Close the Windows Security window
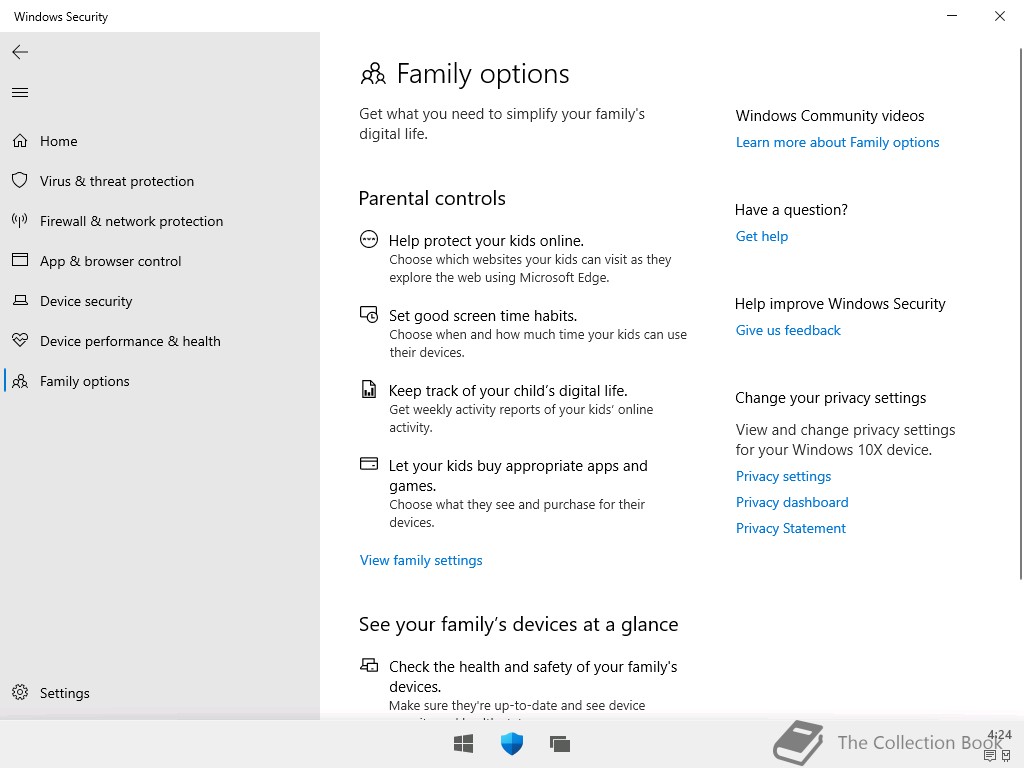 click(x=1000, y=16)
